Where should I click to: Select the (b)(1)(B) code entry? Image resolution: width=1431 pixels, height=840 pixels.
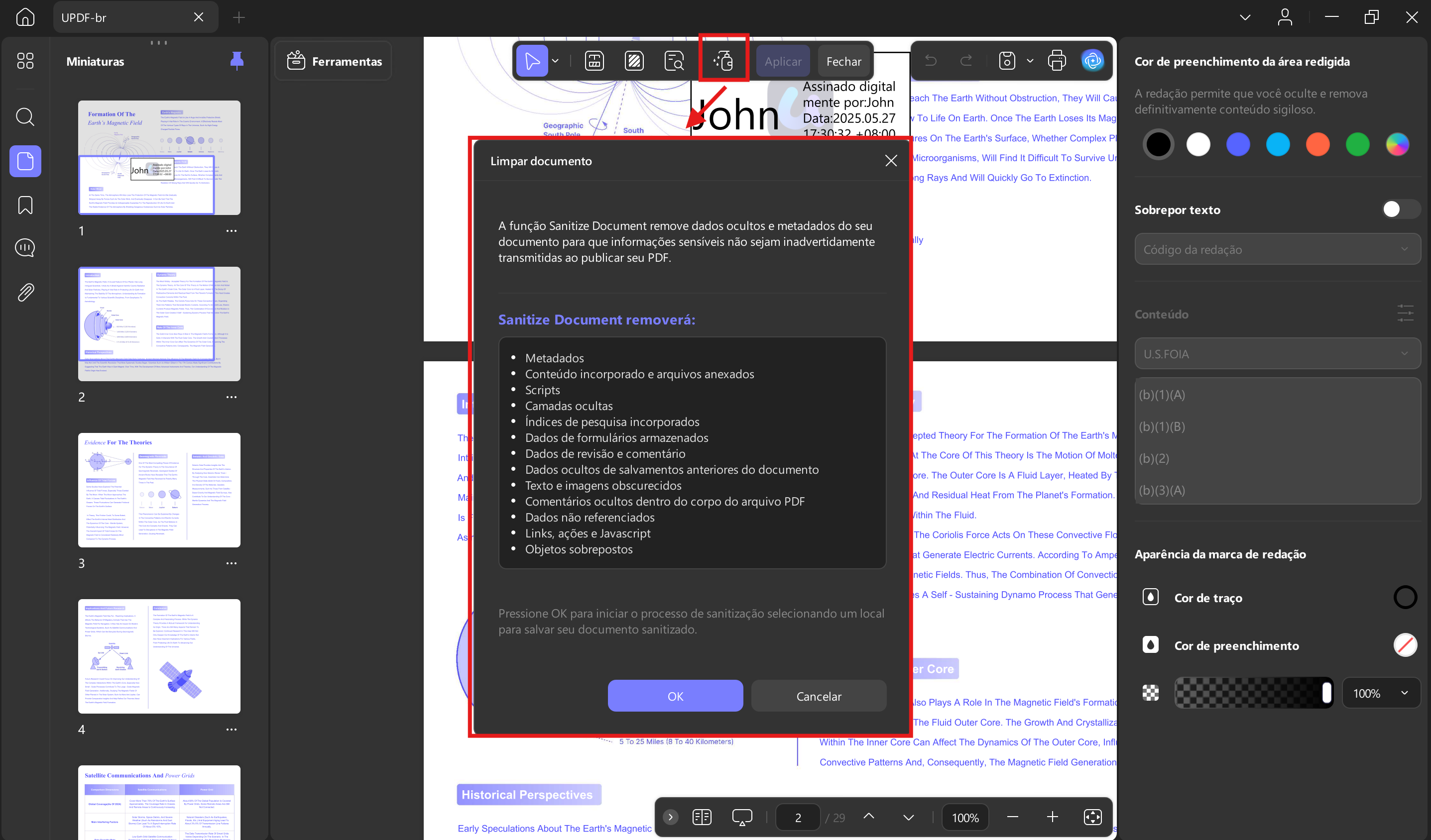1277,426
